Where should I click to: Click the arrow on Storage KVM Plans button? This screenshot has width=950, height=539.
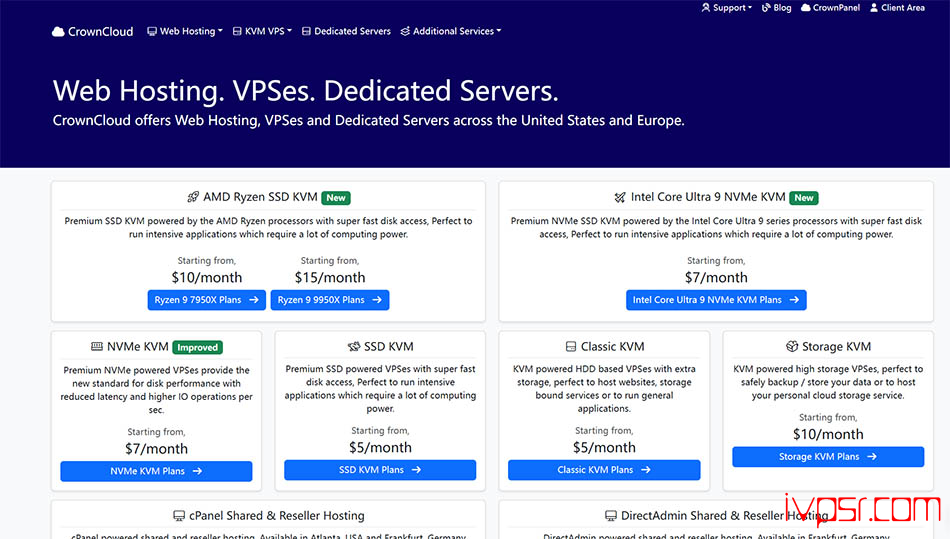[872, 457]
